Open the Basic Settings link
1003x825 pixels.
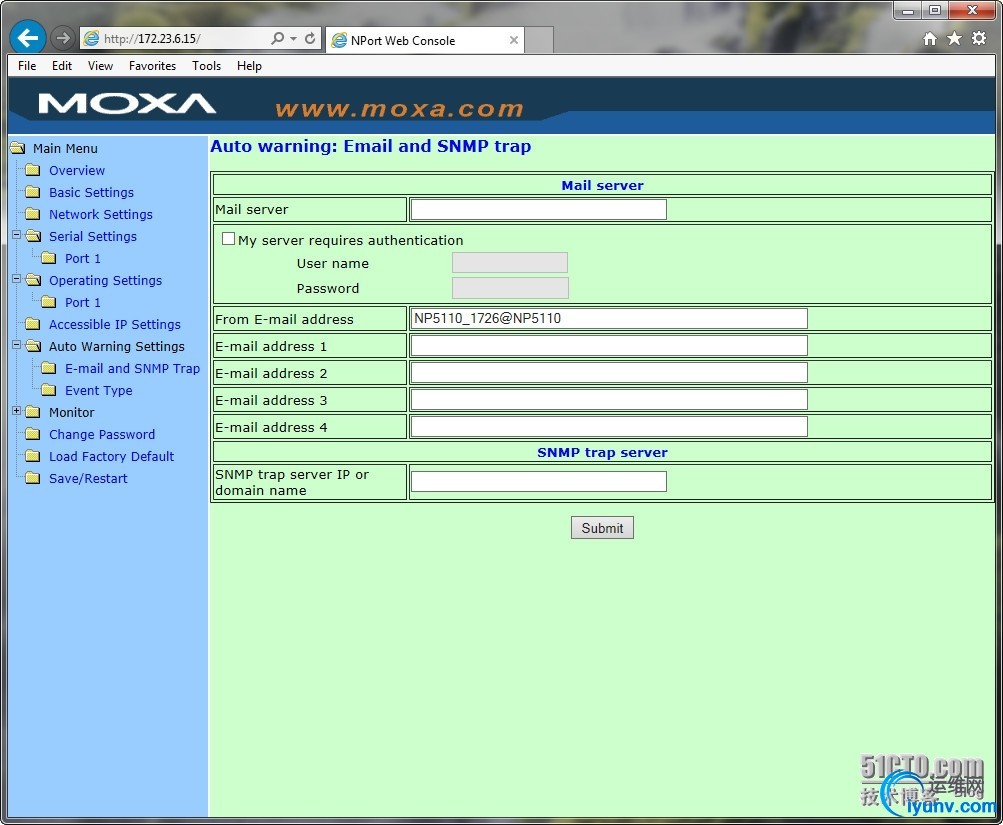[91, 192]
